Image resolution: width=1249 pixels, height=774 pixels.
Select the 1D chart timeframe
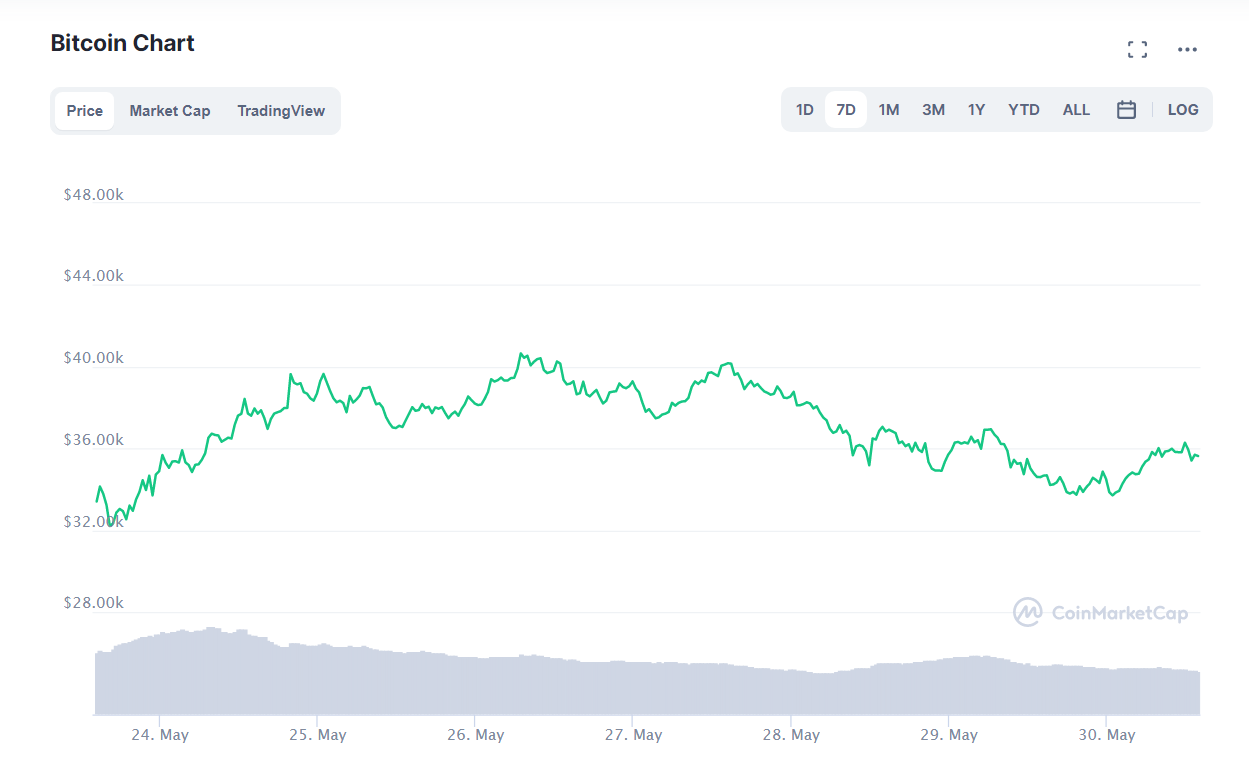(805, 109)
